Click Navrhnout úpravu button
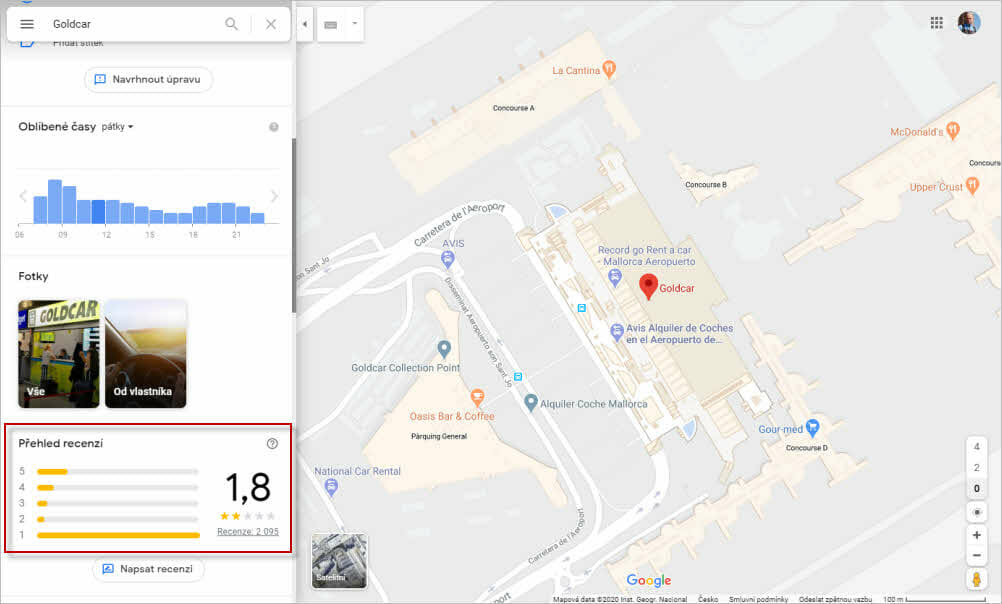Screen dimensions: 1002x604 [x=148, y=80]
